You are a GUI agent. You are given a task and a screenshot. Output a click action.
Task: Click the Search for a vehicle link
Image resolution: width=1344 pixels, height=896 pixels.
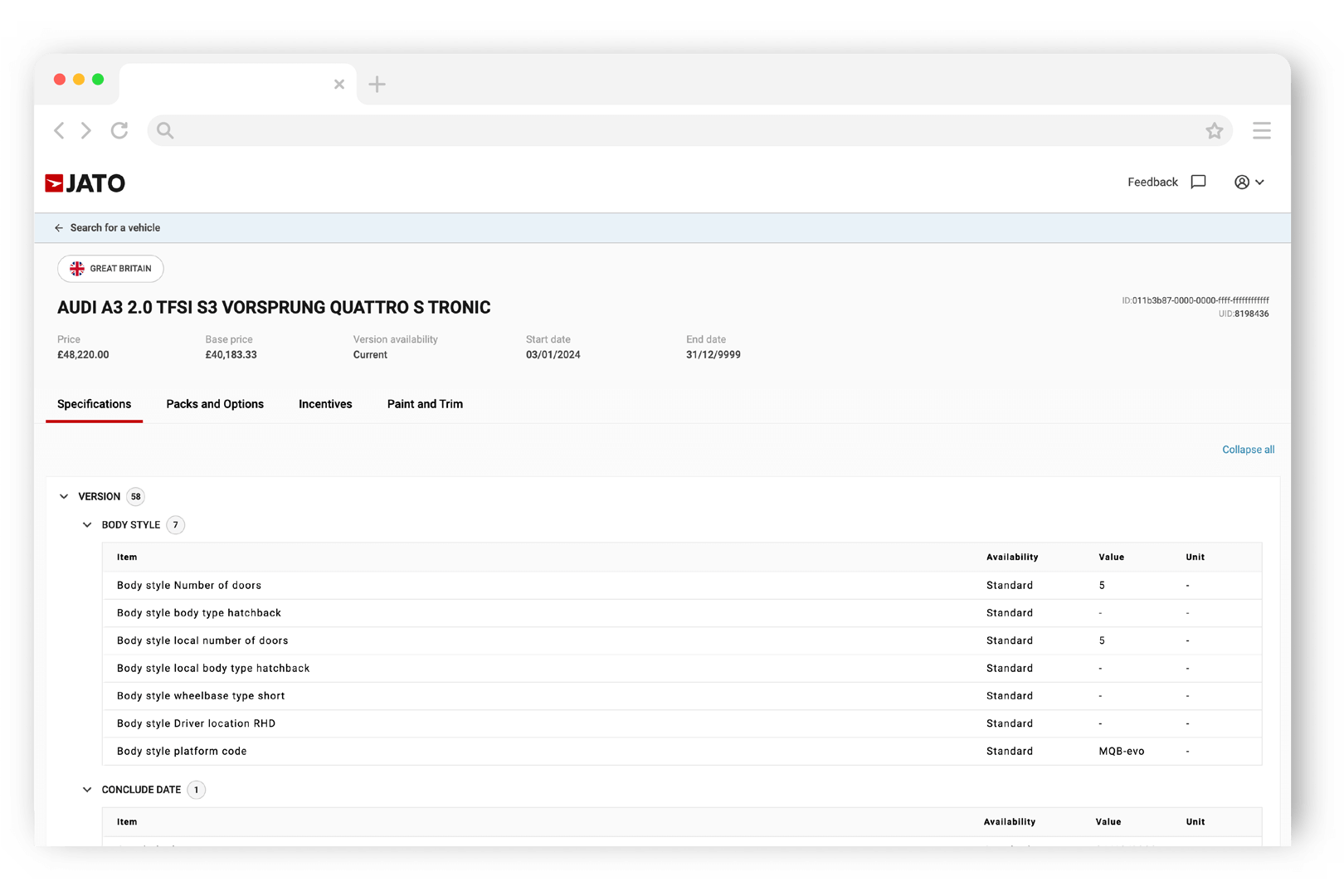[114, 227]
